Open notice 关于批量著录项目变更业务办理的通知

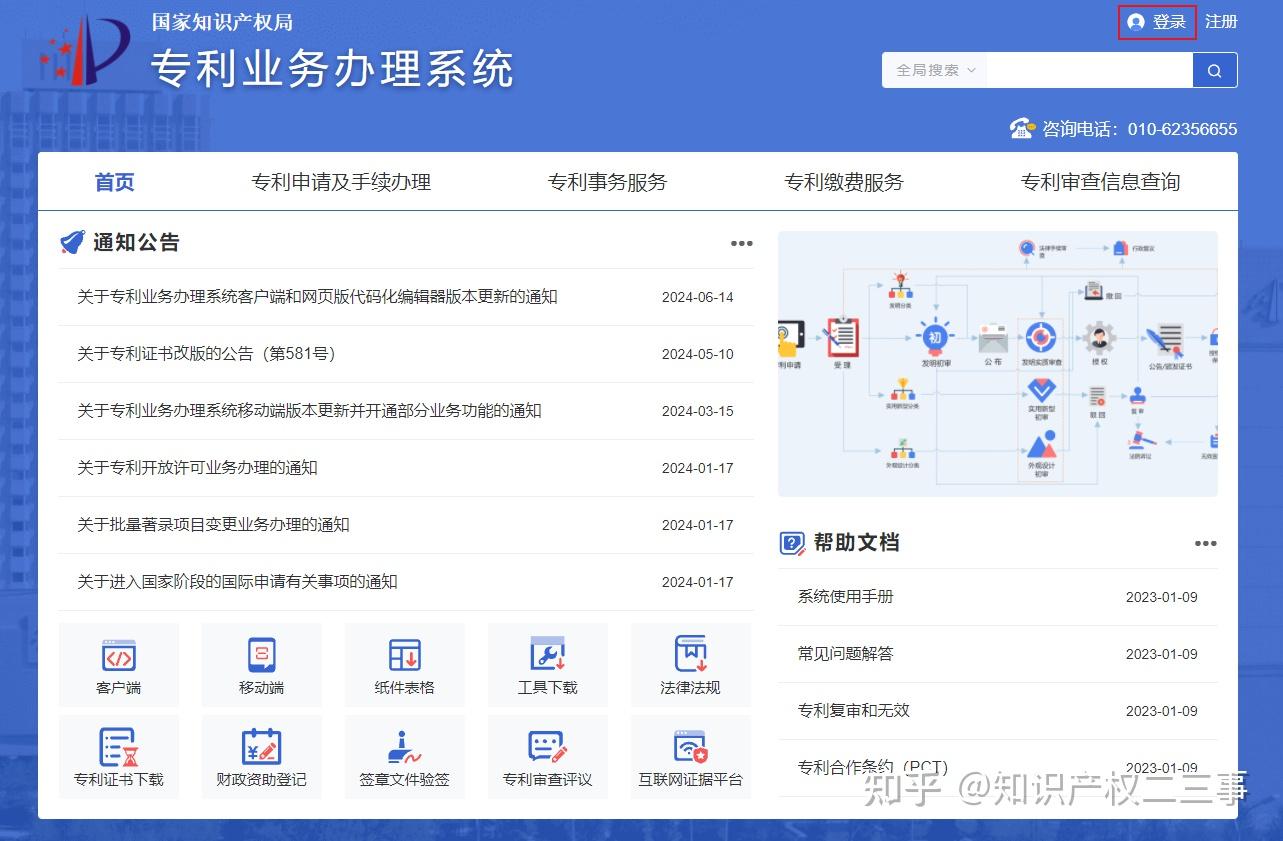click(213, 525)
